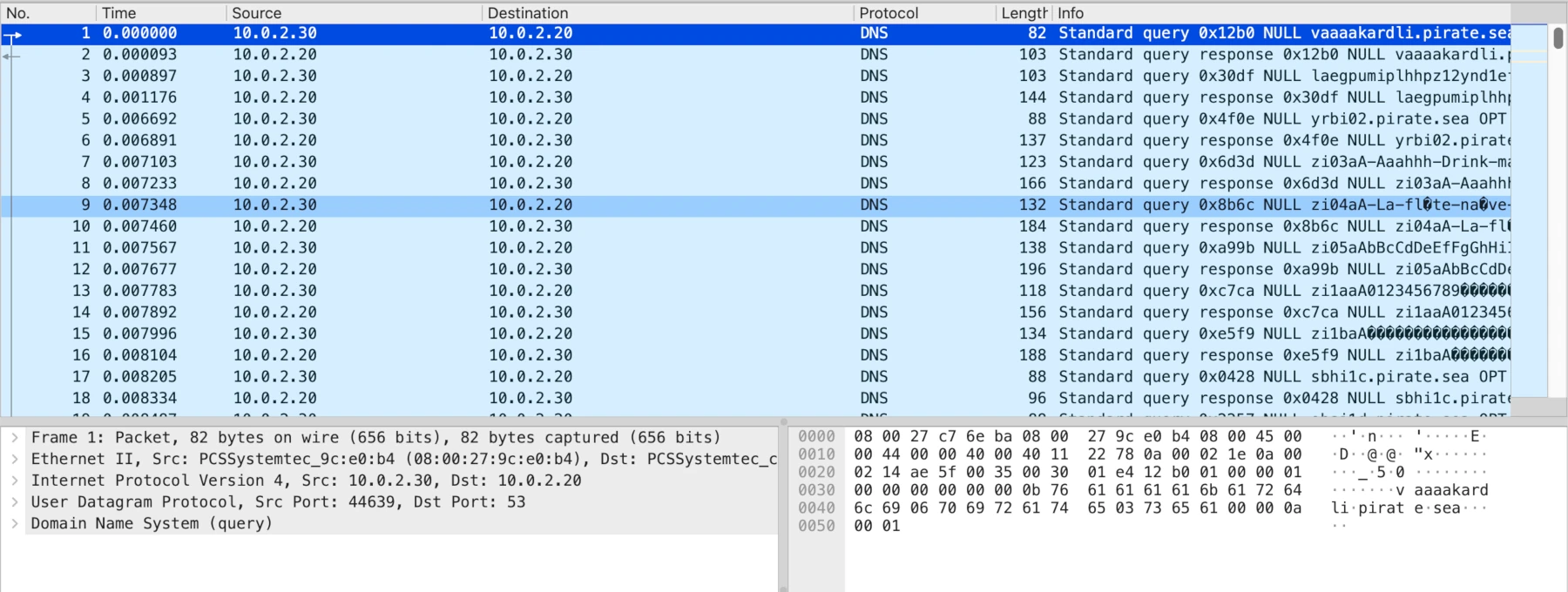Select packet 15 query 0xe5f9 row
This screenshot has height=592, width=1568.
756,333
